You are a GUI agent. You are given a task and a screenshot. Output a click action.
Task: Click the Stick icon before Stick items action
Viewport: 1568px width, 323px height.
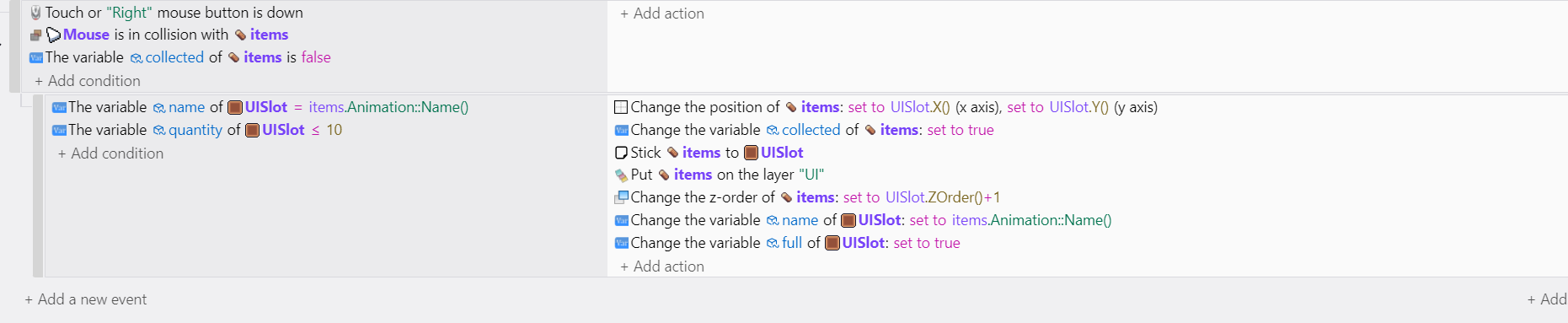(621, 153)
